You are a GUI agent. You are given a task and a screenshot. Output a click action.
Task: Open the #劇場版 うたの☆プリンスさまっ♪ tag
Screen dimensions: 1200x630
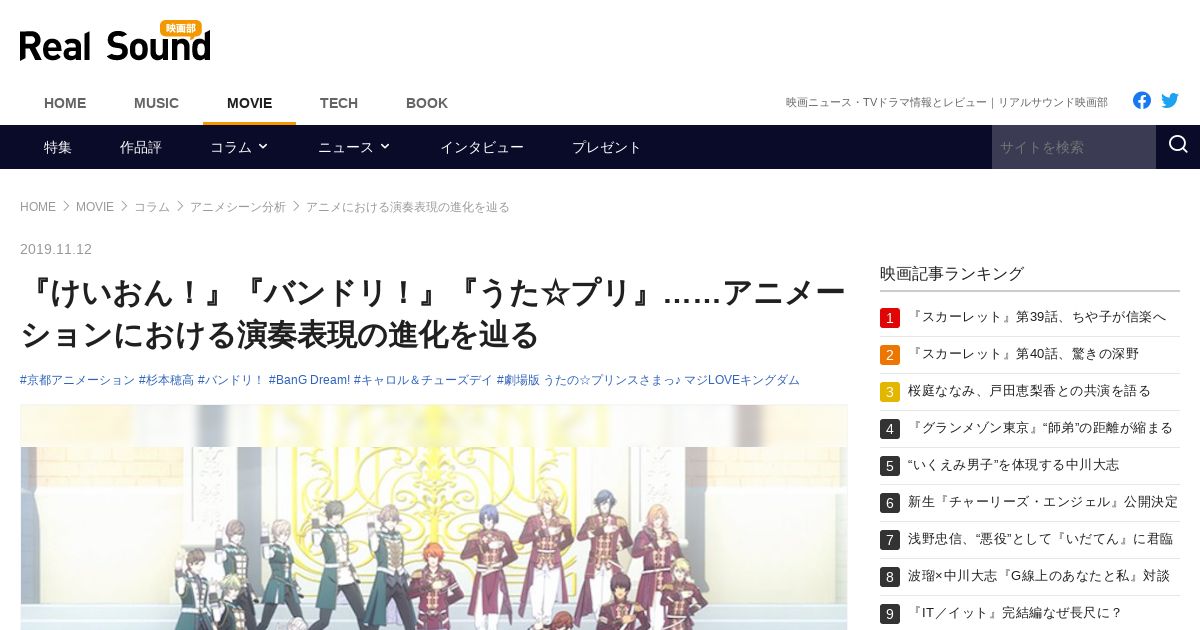[648, 380]
